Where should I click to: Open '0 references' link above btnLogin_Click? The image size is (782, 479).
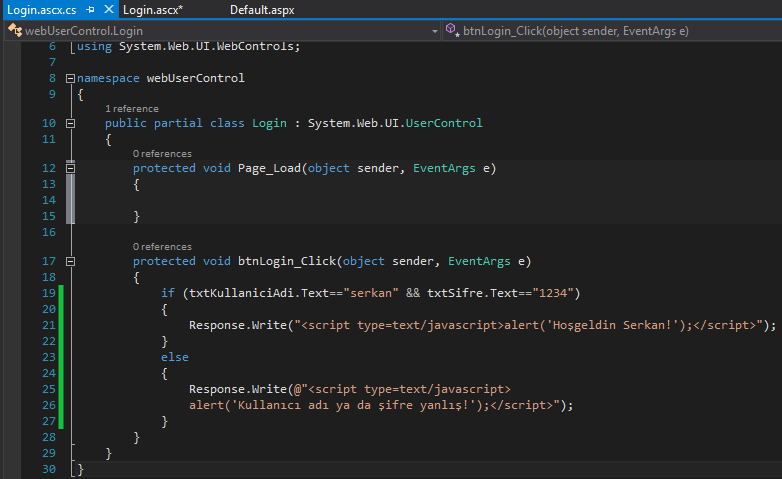tap(162, 246)
